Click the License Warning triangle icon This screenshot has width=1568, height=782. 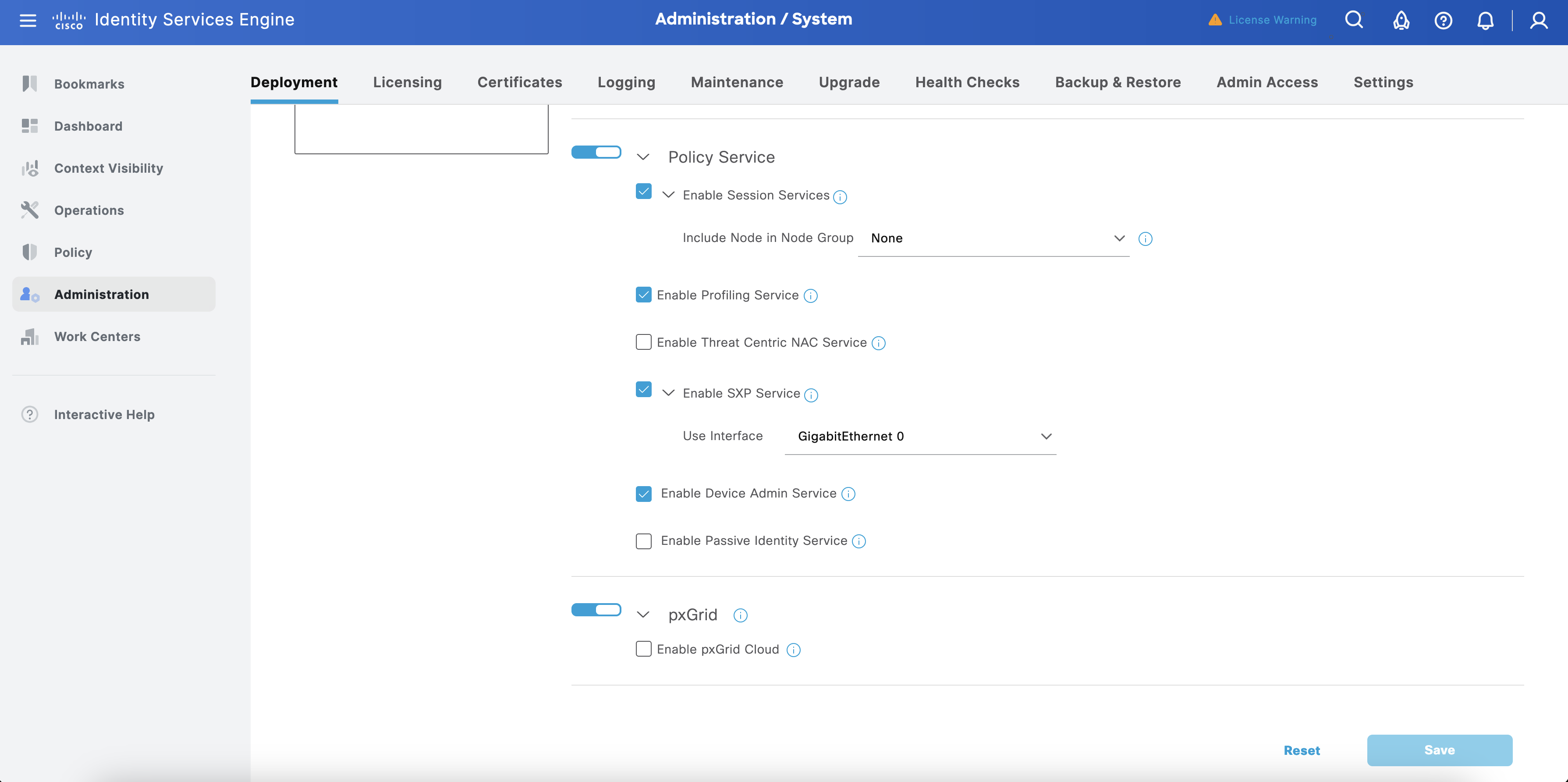(1215, 19)
